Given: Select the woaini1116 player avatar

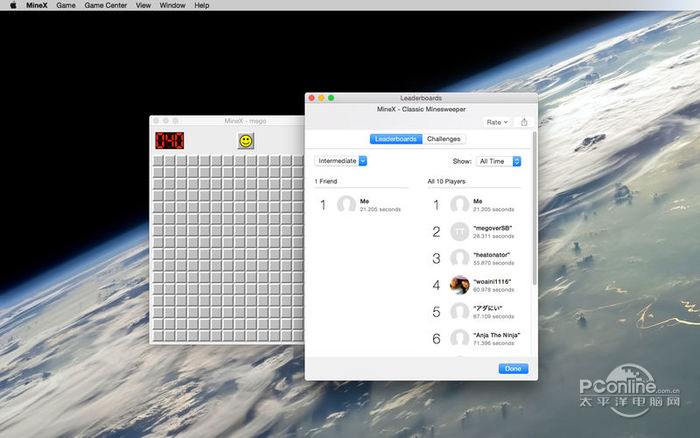Looking at the screenshot, I should [460, 285].
